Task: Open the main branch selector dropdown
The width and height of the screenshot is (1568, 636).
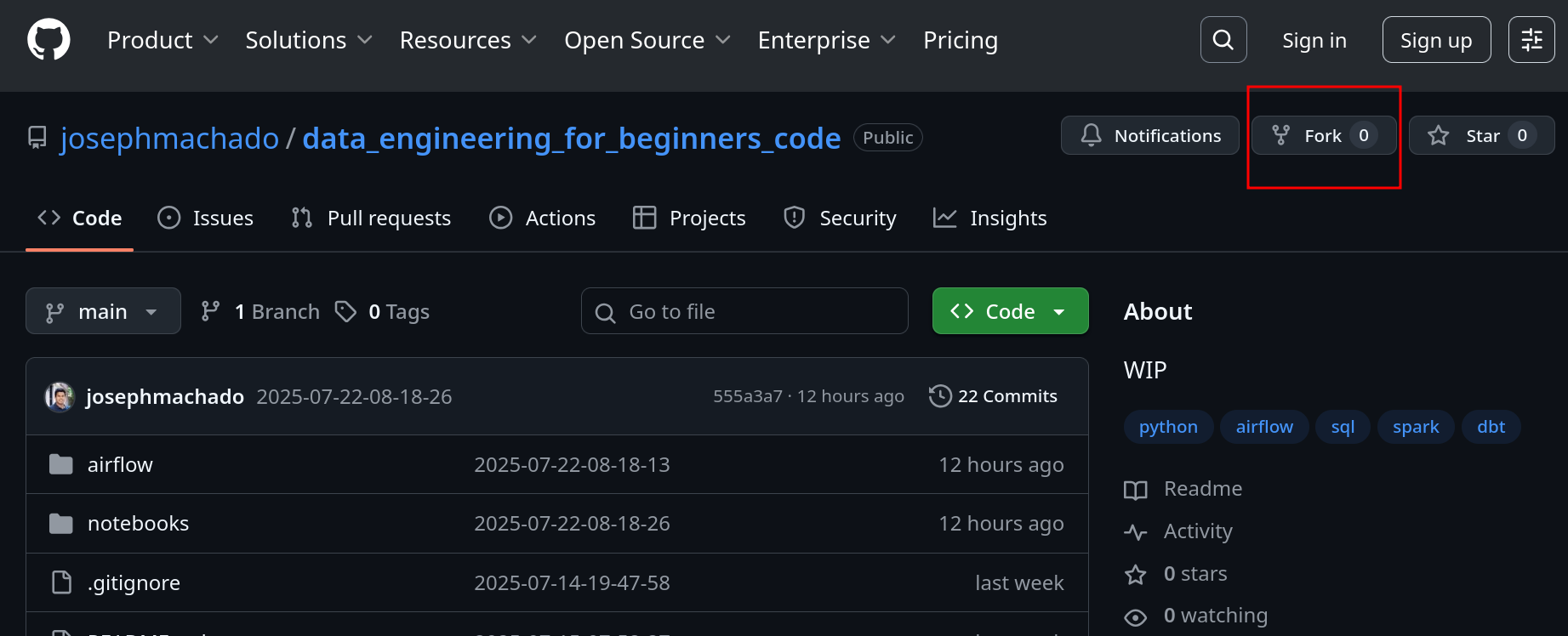Action: 103,311
